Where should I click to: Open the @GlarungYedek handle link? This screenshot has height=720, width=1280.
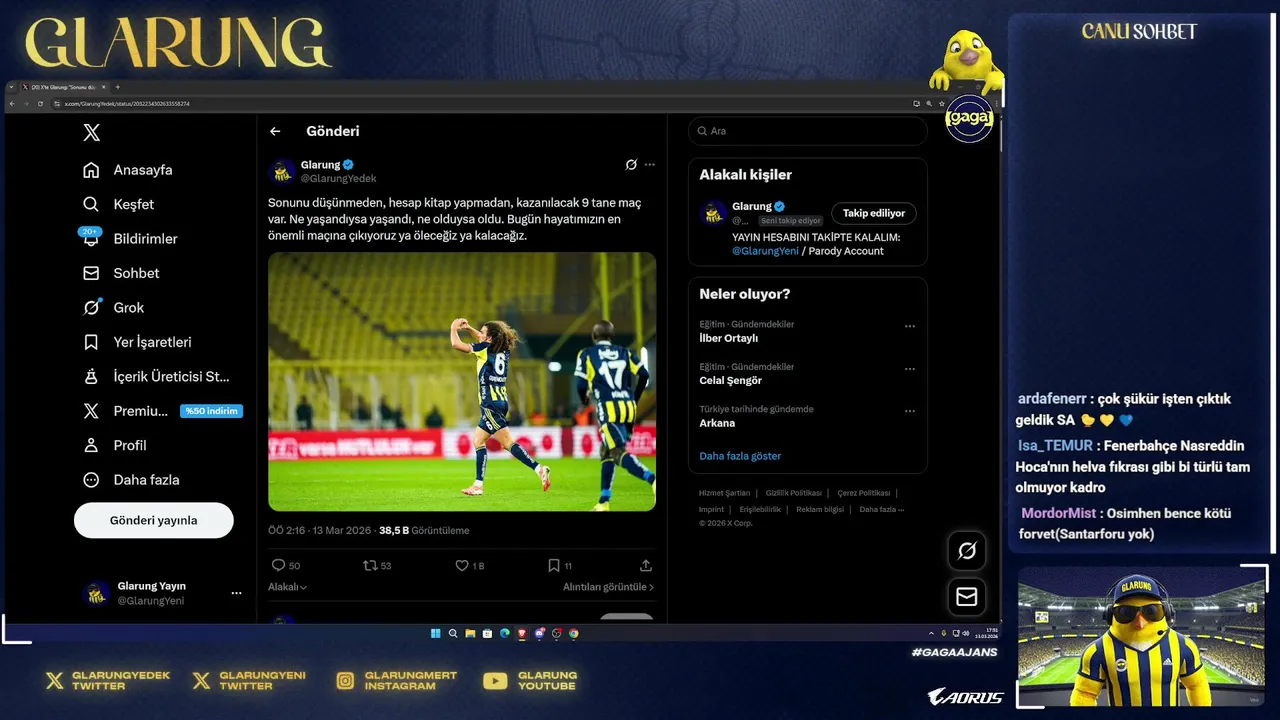point(339,179)
